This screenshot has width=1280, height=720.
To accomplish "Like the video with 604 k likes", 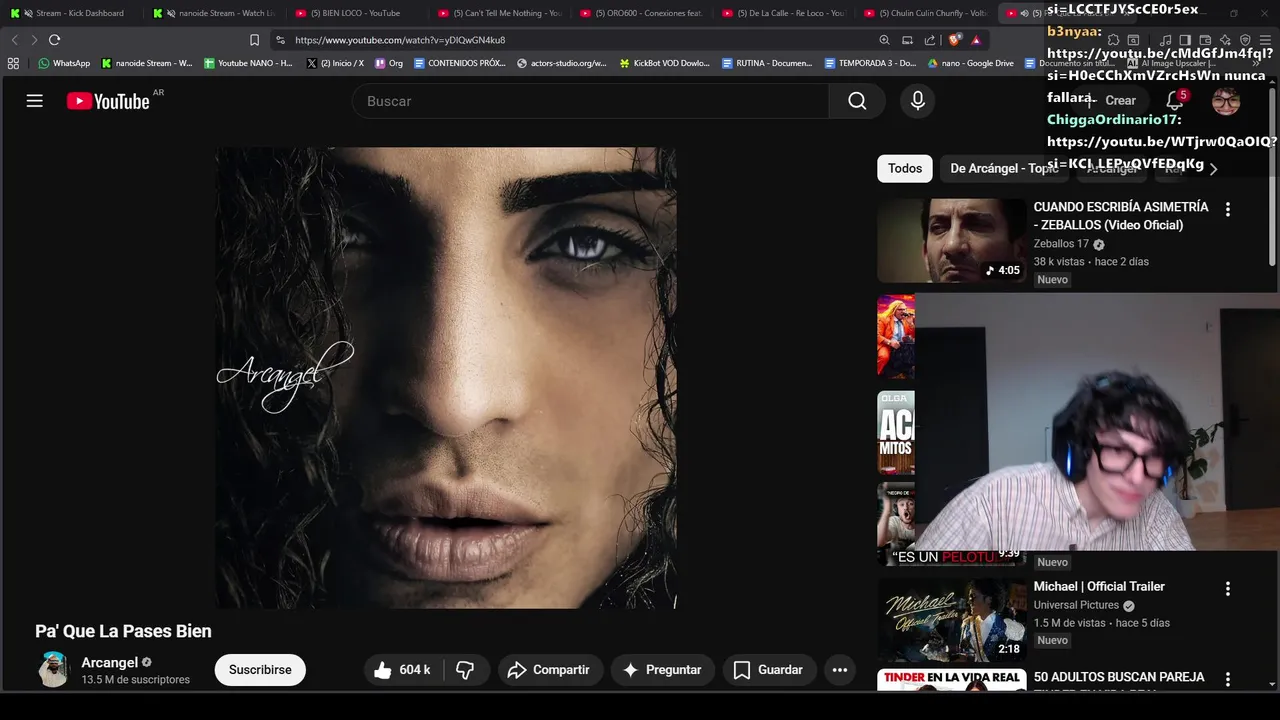I will [402, 670].
